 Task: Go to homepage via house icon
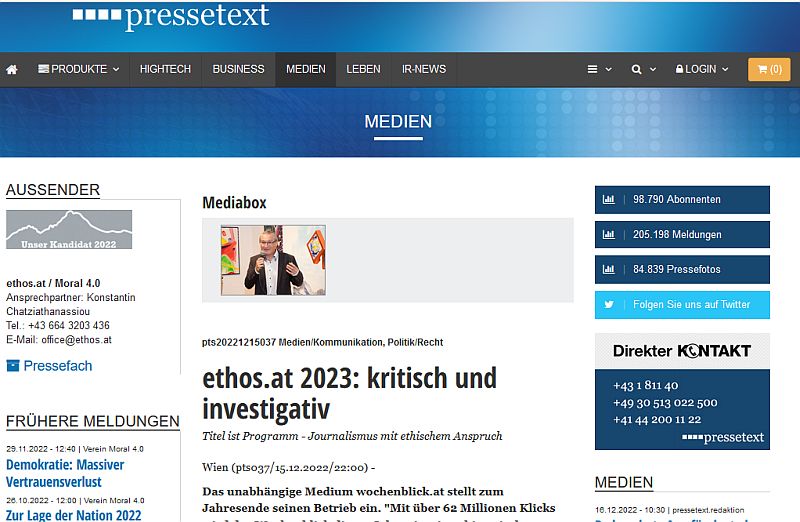[12, 69]
